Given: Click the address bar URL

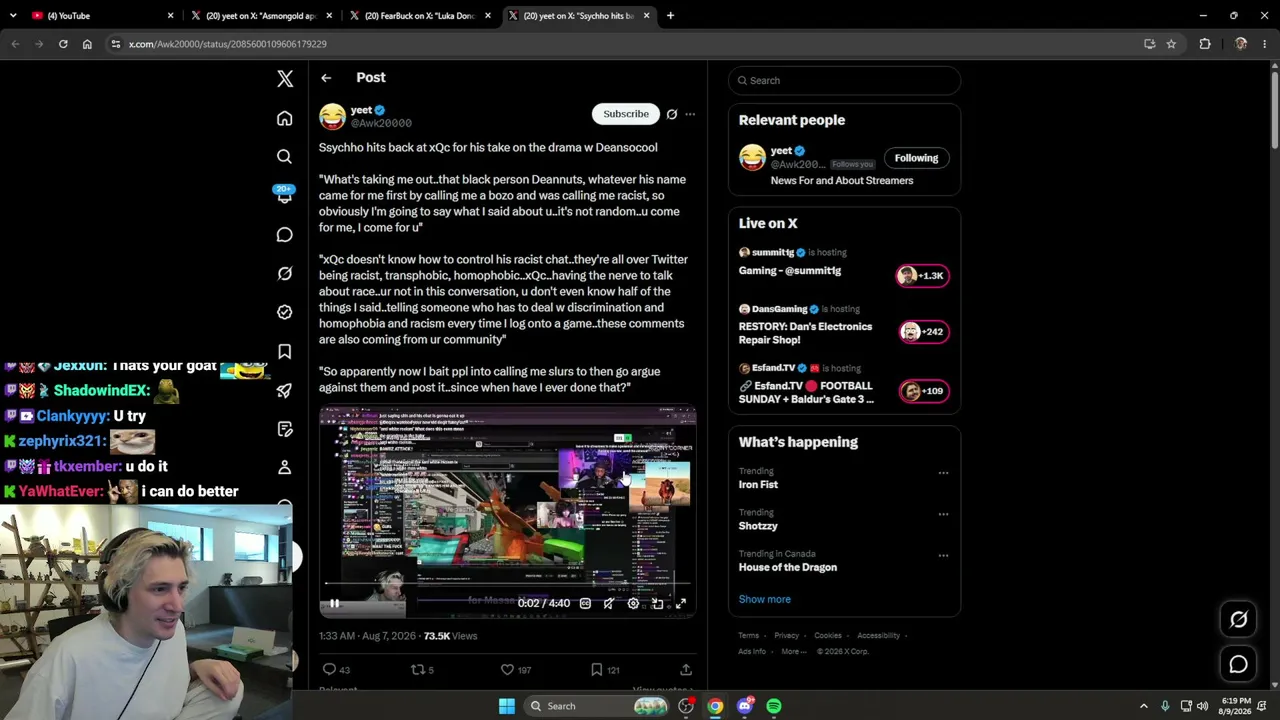Looking at the screenshot, I should pos(228,44).
